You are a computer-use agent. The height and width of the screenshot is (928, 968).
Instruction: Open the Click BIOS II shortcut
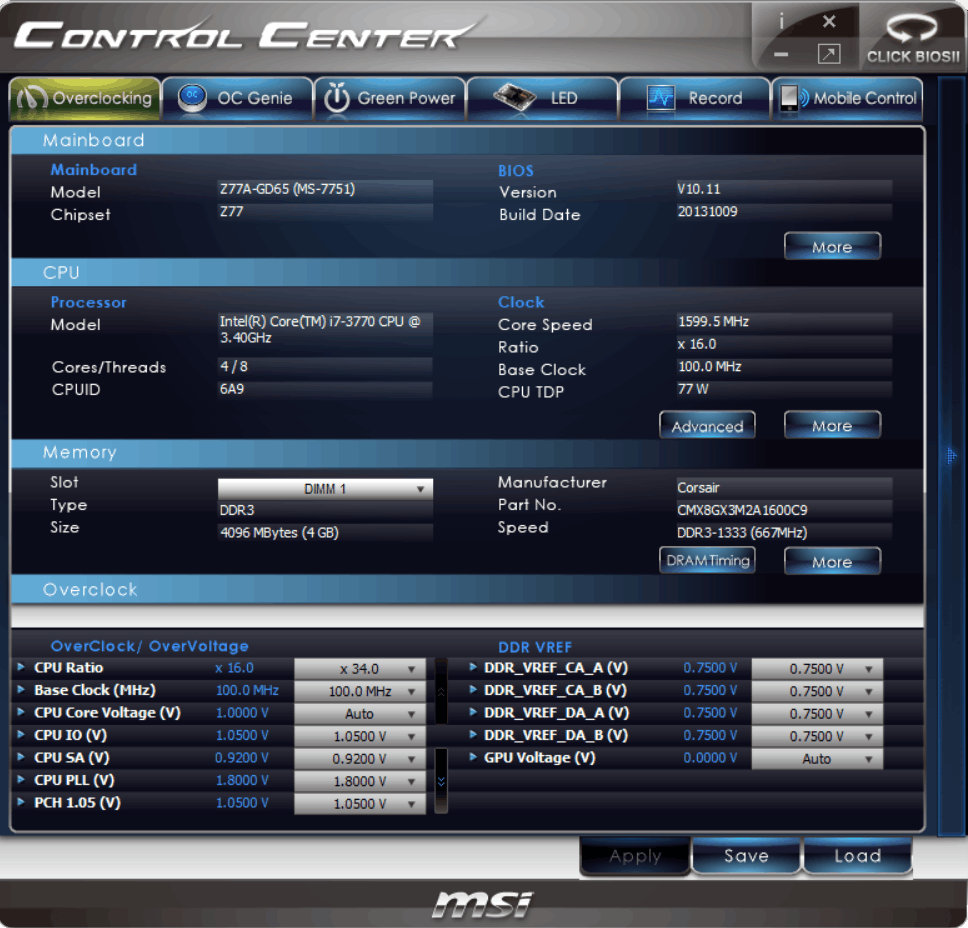[x=912, y=37]
